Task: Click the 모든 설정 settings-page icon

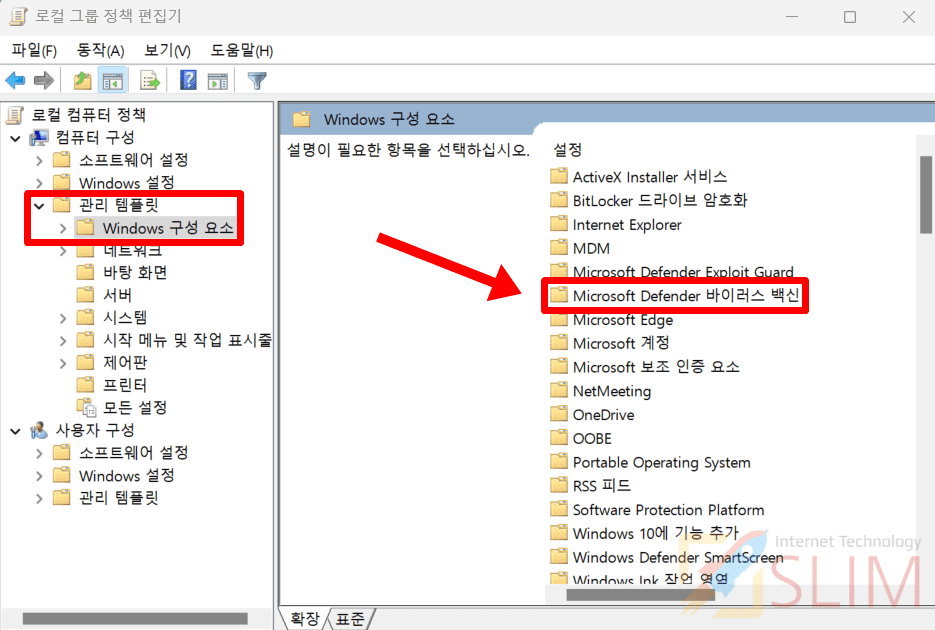Action: (x=86, y=407)
